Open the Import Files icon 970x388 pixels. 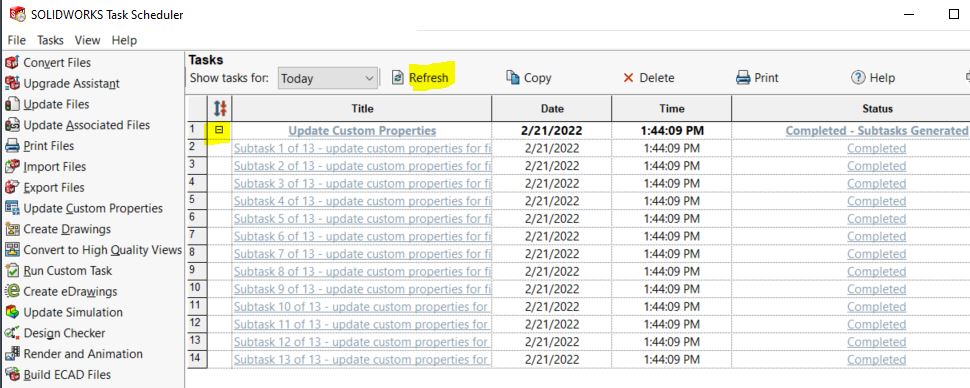(x=12, y=166)
